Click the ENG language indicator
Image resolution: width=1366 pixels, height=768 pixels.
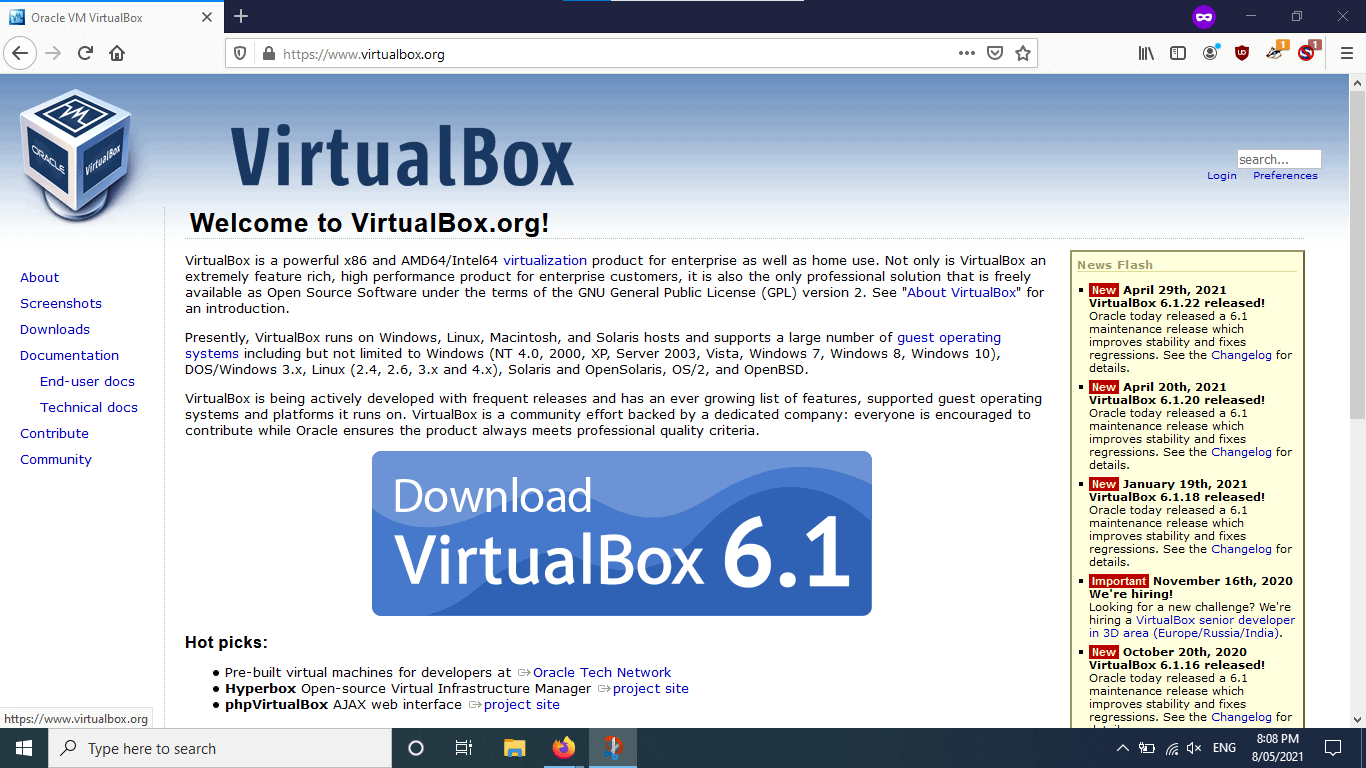(x=1224, y=748)
